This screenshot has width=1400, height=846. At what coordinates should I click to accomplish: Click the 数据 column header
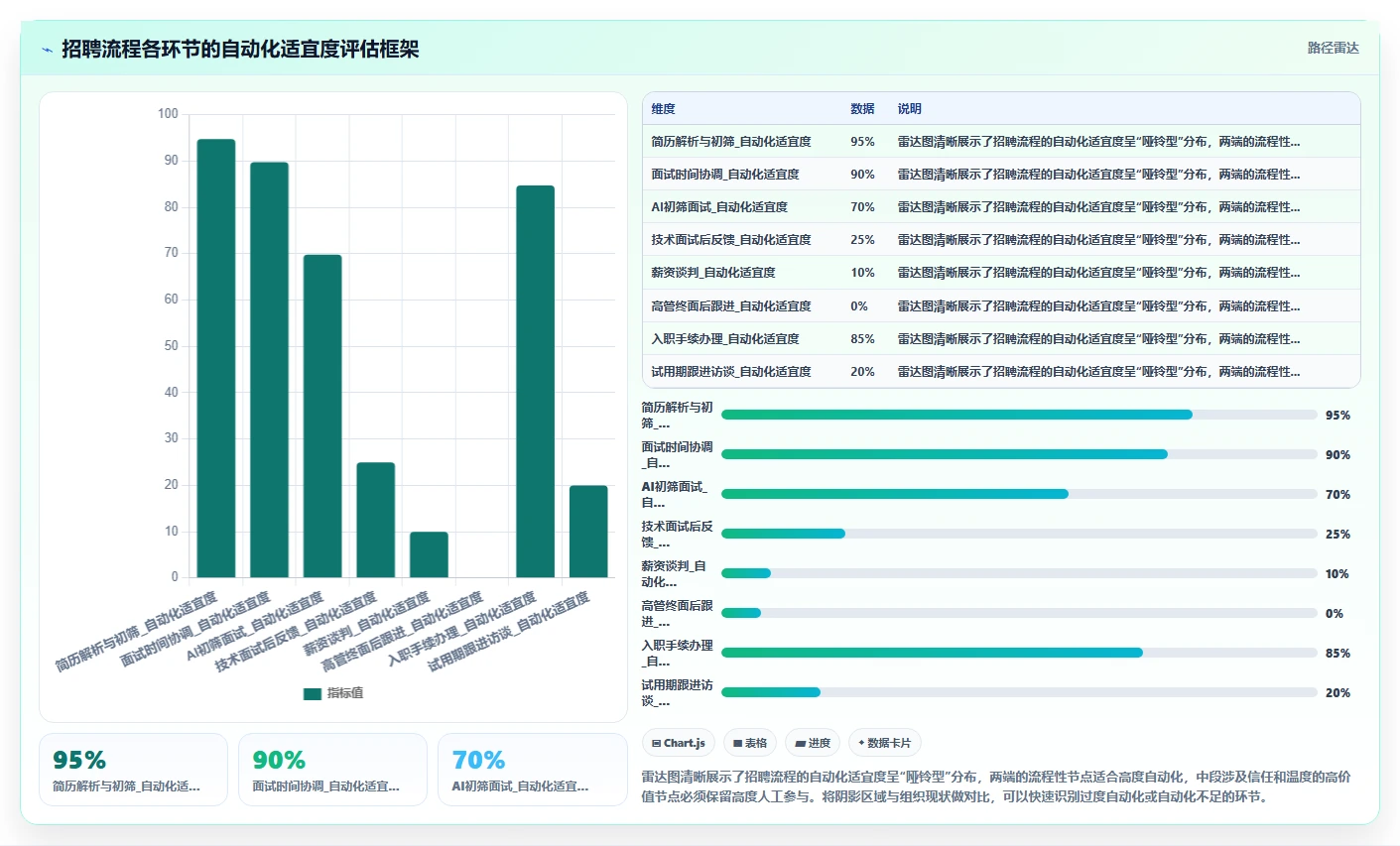click(862, 109)
